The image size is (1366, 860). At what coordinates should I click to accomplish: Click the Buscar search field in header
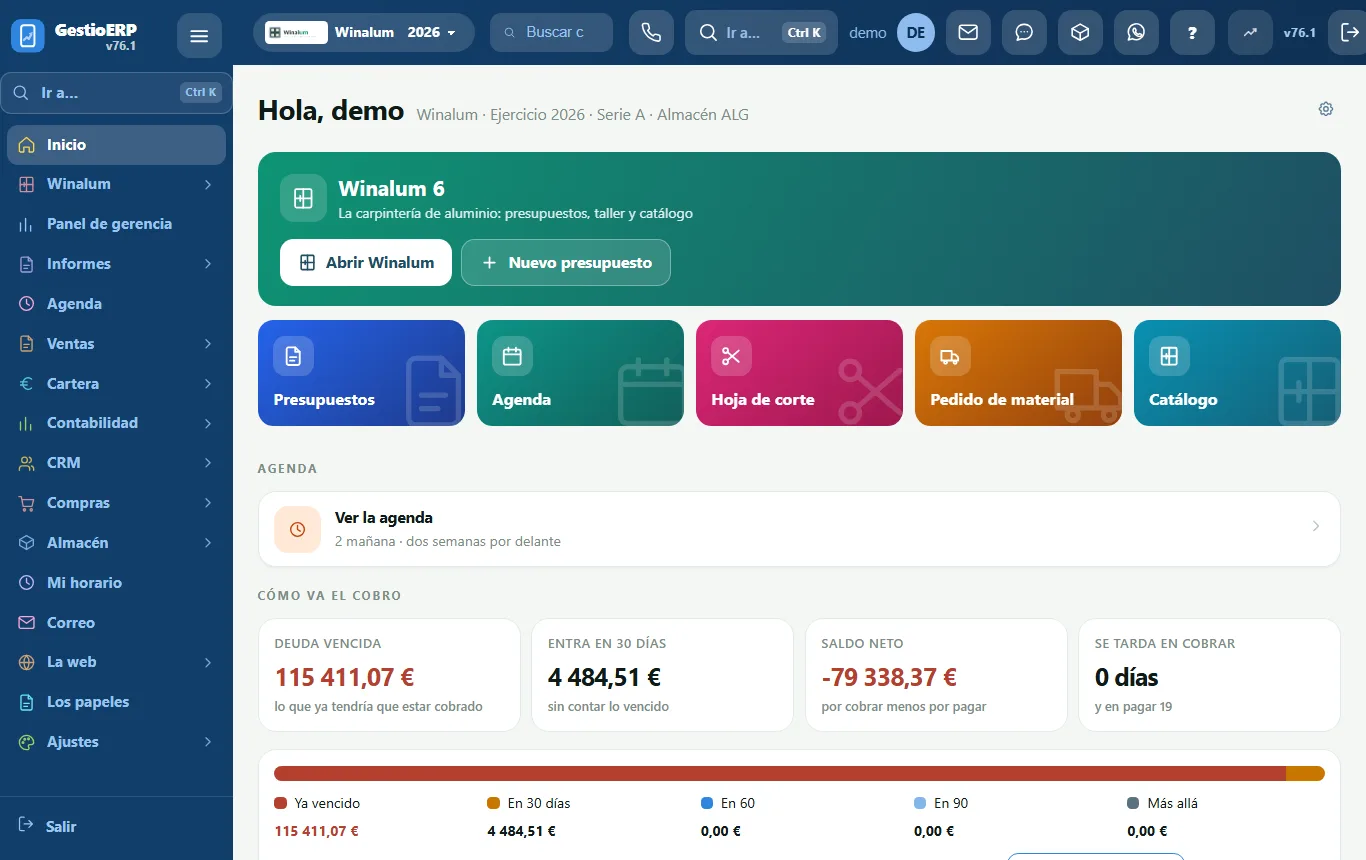tap(551, 33)
